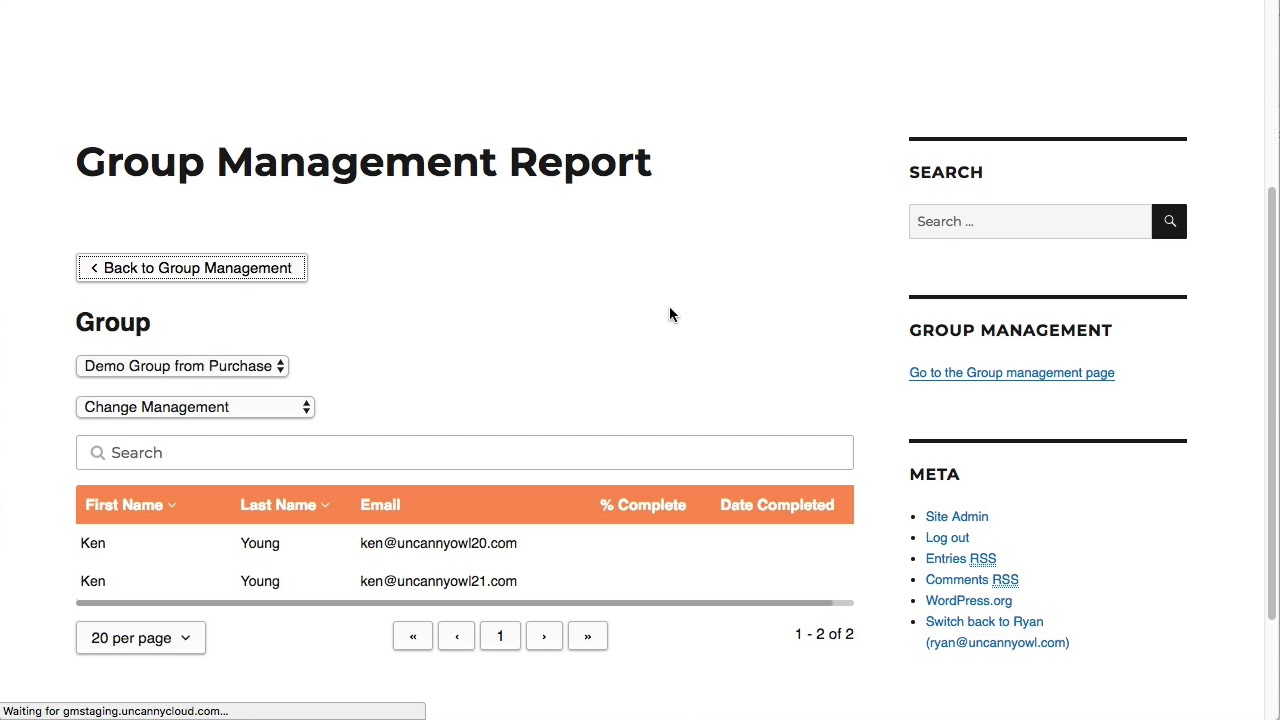The height and width of the screenshot is (720, 1280).
Task: Click the table's horizontal scrollbar
Action: point(454,603)
